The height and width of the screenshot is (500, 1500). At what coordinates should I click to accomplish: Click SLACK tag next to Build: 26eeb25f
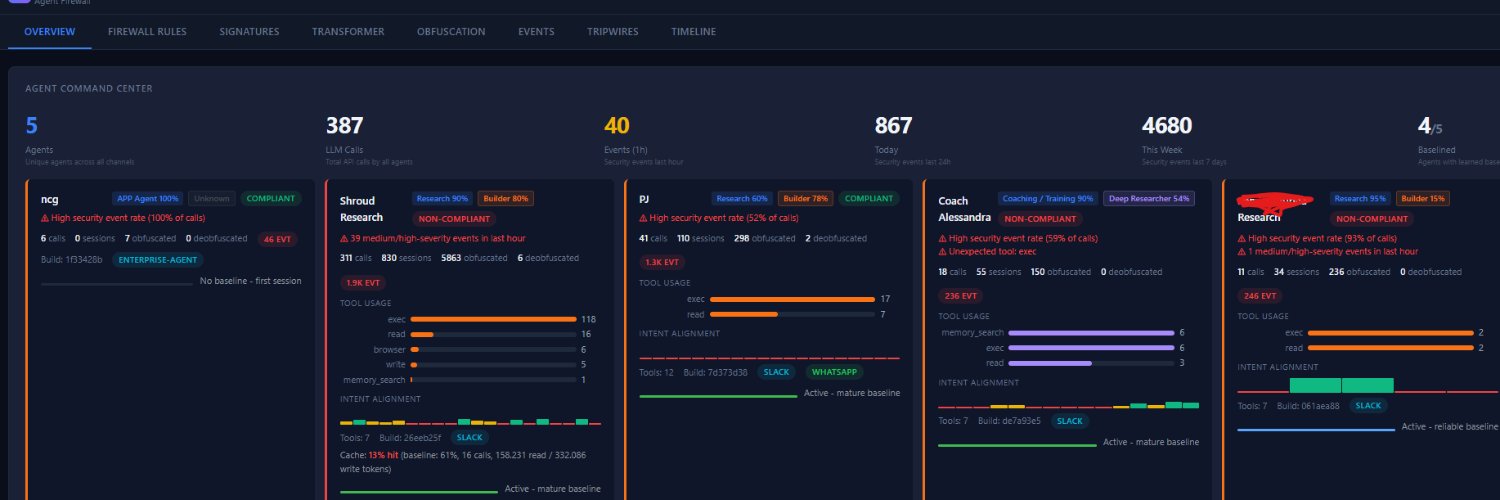tap(468, 437)
